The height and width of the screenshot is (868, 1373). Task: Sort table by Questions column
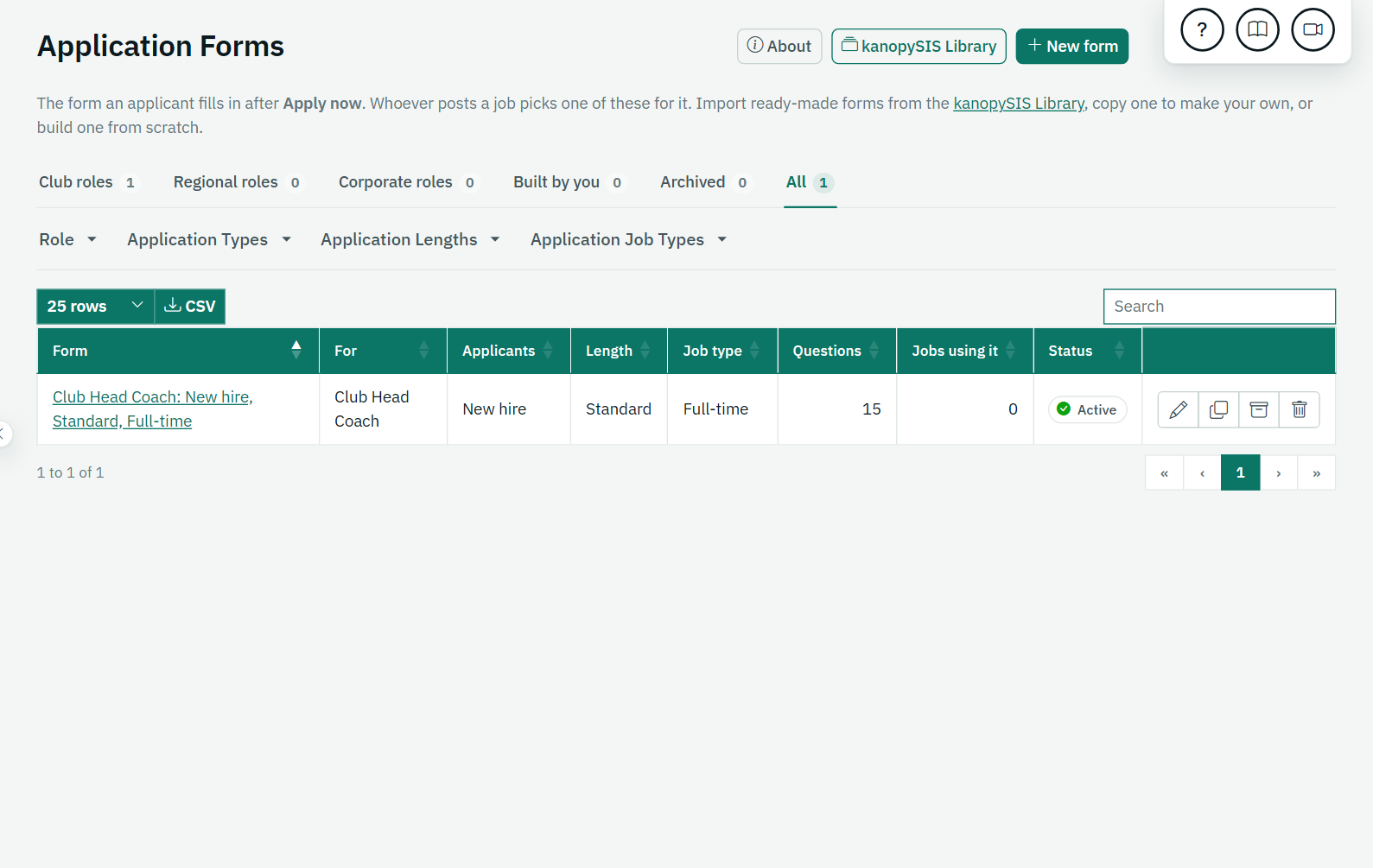point(837,351)
